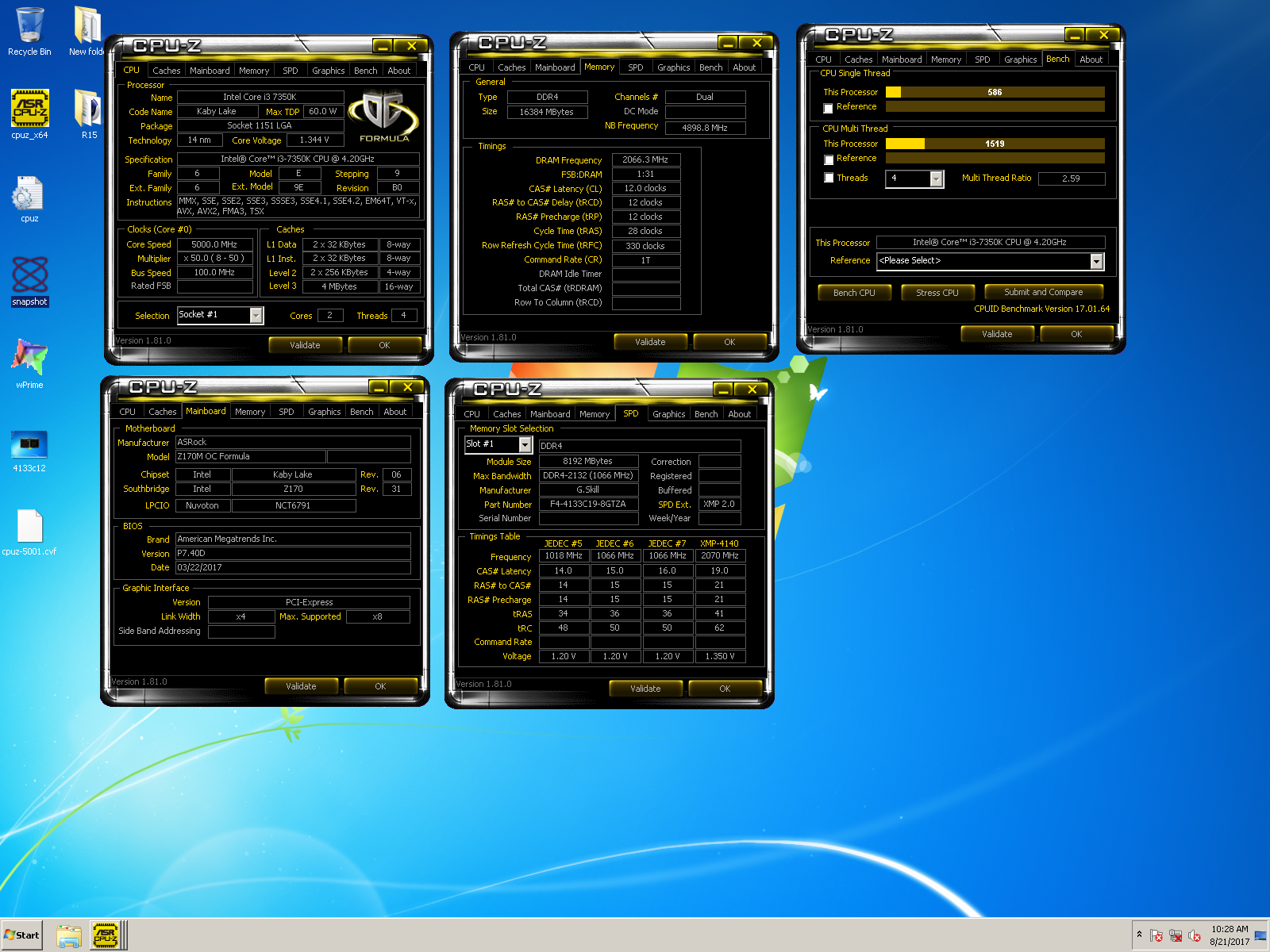This screenshot has height=952, width=1270.
Task: Click the network tray icon
Action: 1176,936
